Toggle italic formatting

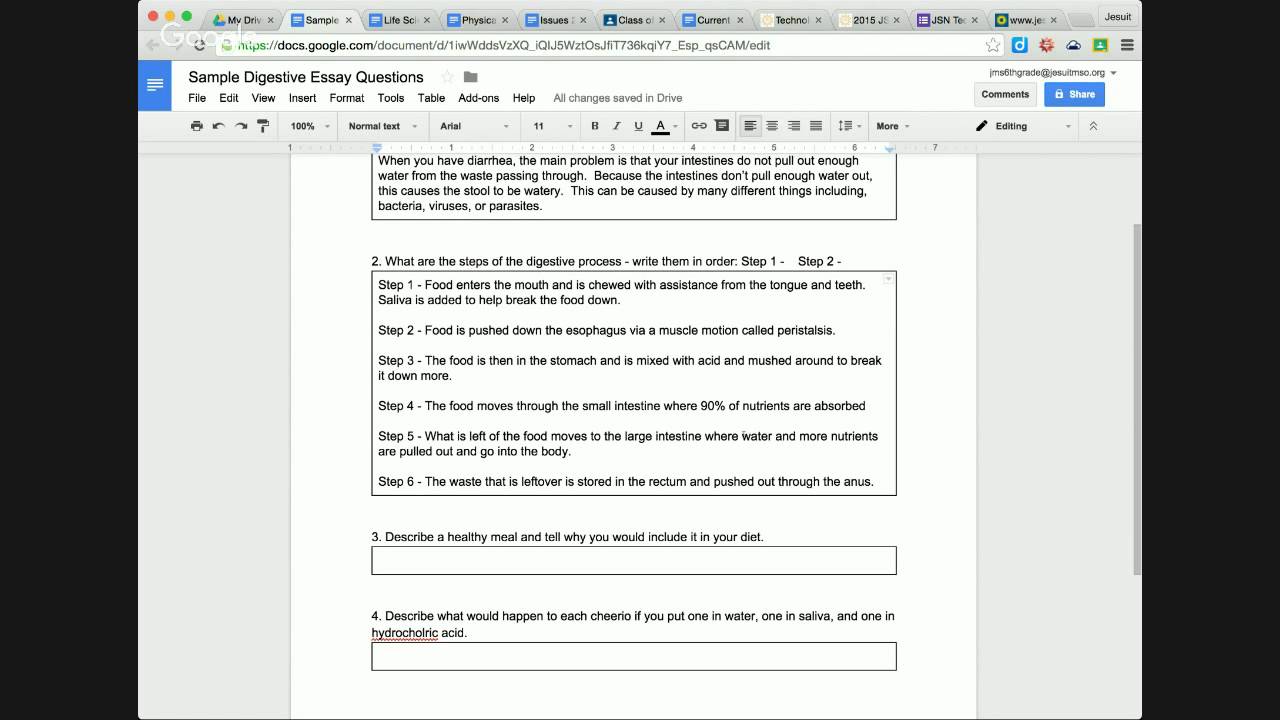[616, 126]
